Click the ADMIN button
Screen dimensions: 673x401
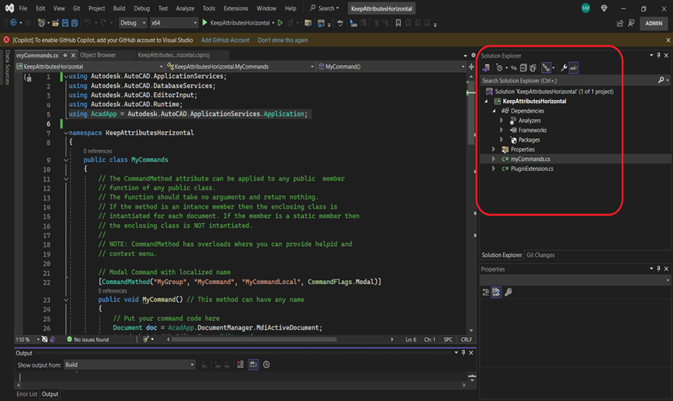(x=654, y=23)
